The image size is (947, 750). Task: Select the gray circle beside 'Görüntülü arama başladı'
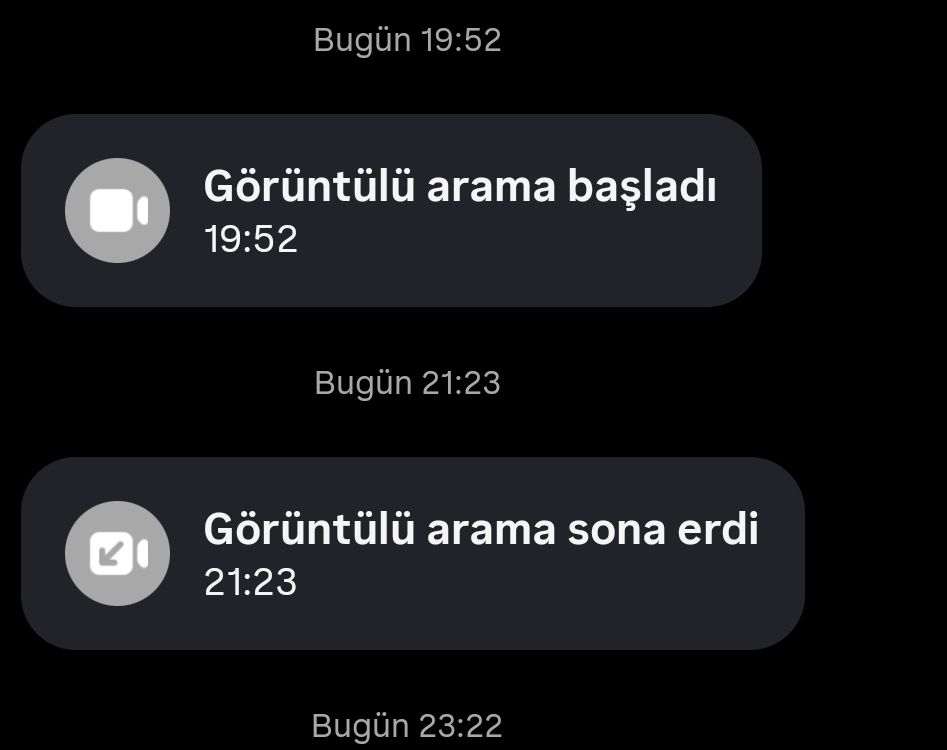point(117,210)
